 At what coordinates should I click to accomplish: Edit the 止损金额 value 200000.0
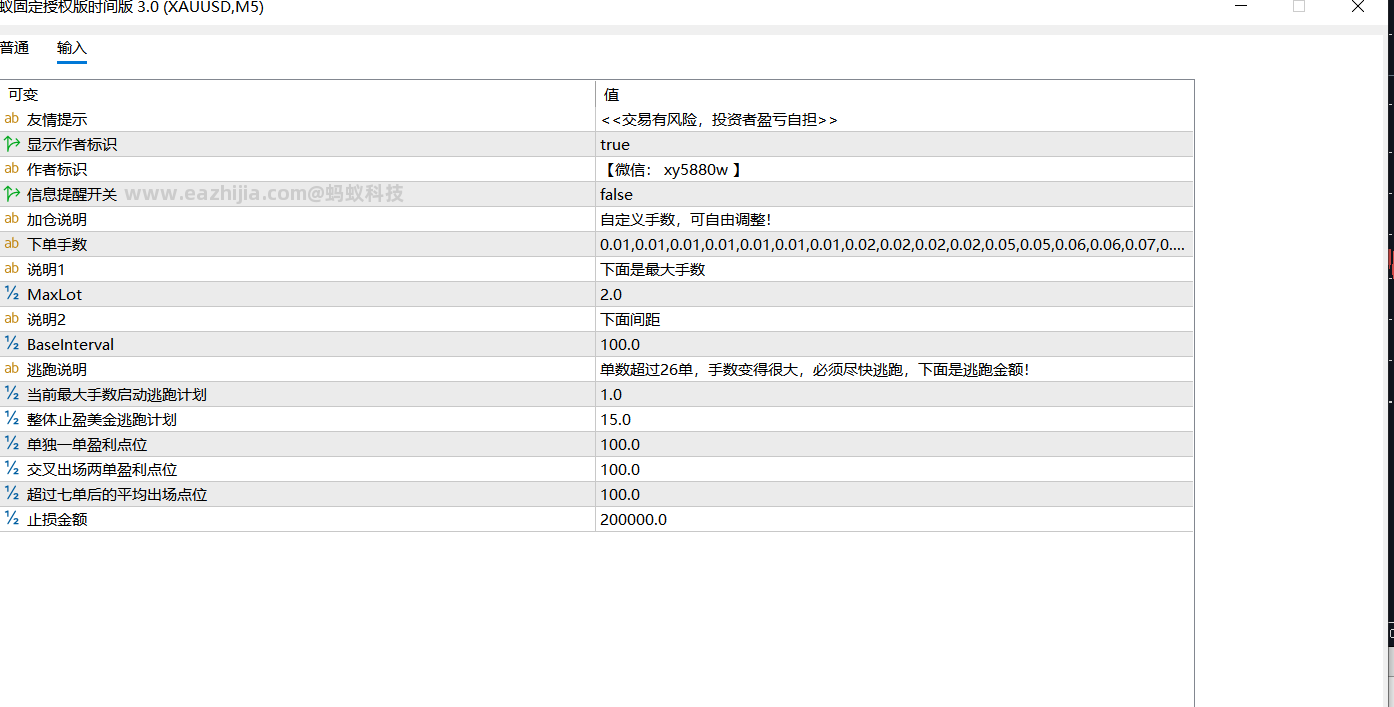[894, 519]
